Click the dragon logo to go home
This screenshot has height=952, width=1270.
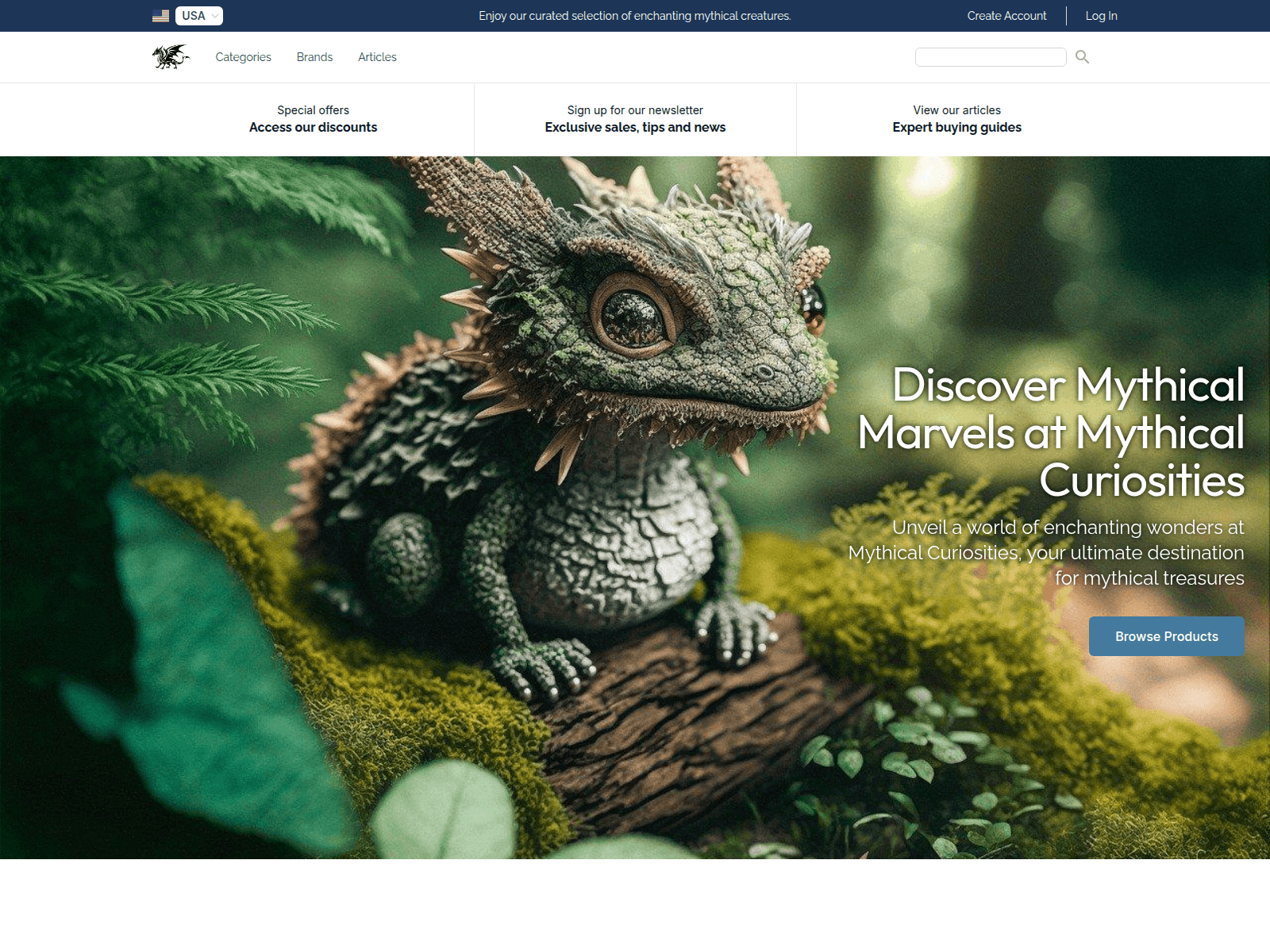click(170, 56)
